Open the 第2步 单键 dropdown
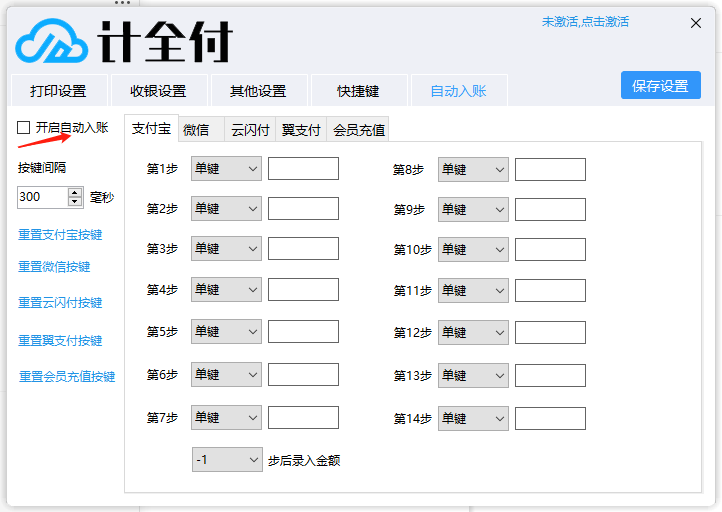Screen dimensions: 722x512 [227, 209]
